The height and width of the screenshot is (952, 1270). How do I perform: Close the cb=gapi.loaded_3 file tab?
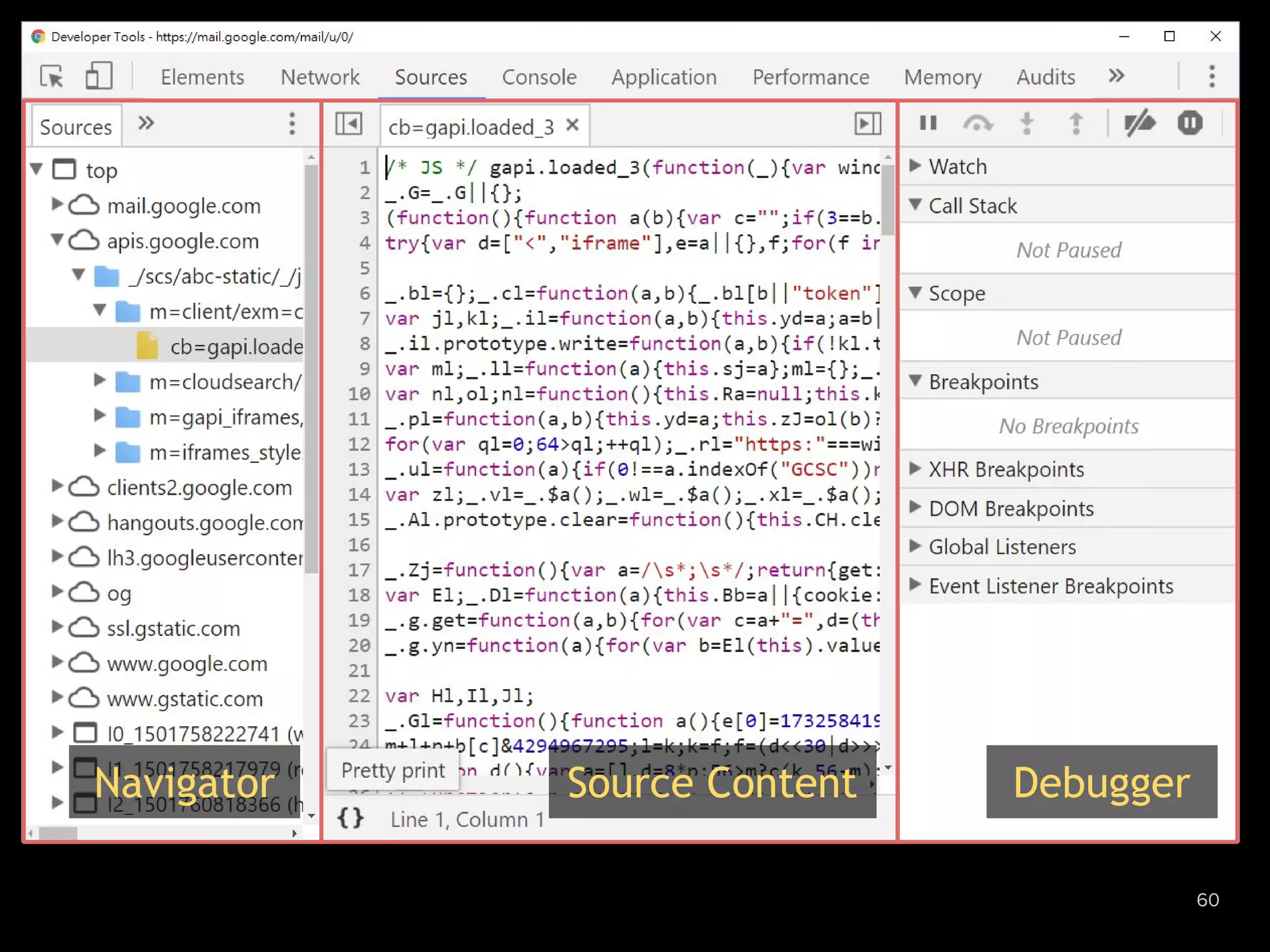point(572,125)
